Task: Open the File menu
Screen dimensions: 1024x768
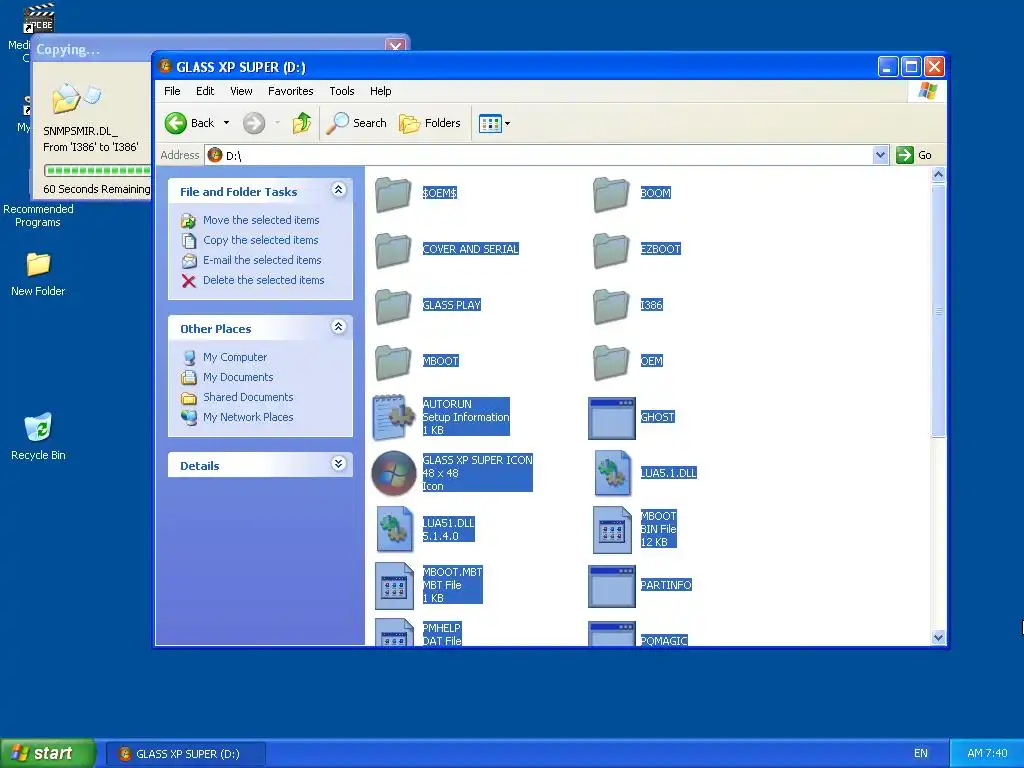Action: tap(172, 91)
